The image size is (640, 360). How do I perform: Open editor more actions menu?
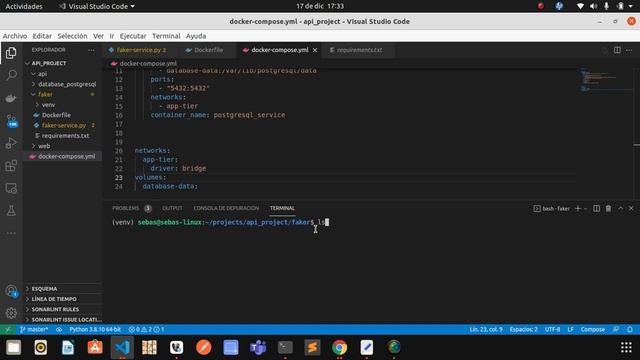click(x=629, y=50)
